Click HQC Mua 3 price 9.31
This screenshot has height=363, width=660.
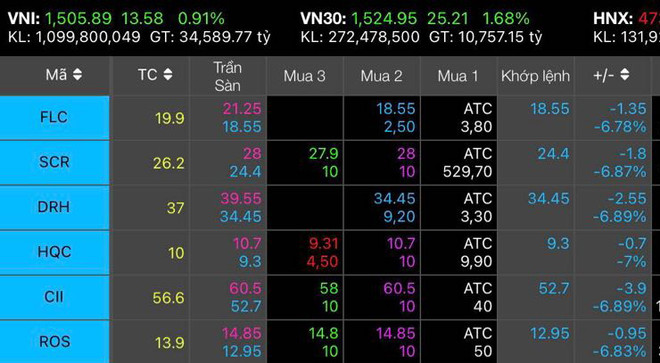pos(322,243)
